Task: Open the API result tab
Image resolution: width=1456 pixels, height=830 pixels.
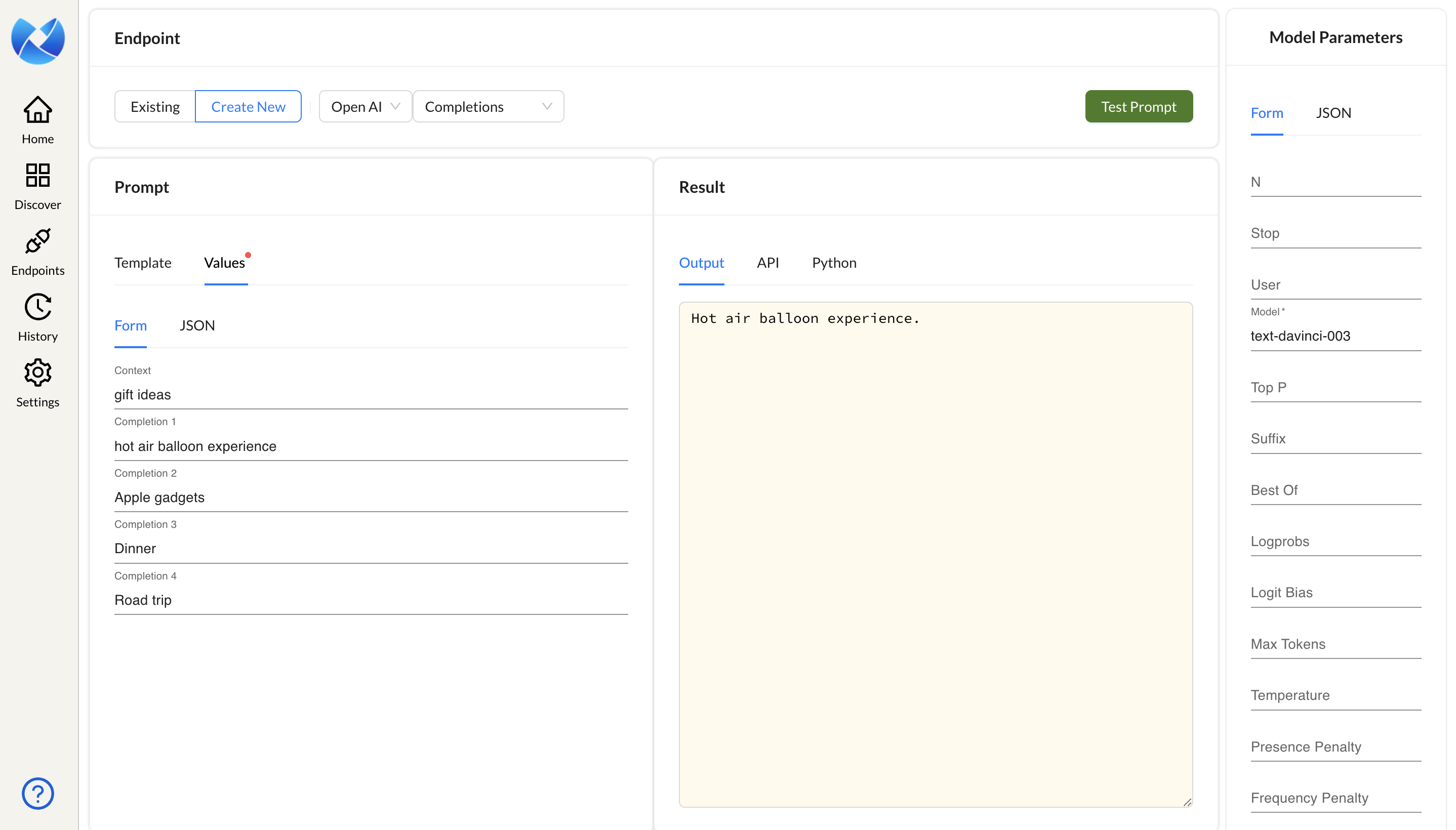Action: coord(767,263)
